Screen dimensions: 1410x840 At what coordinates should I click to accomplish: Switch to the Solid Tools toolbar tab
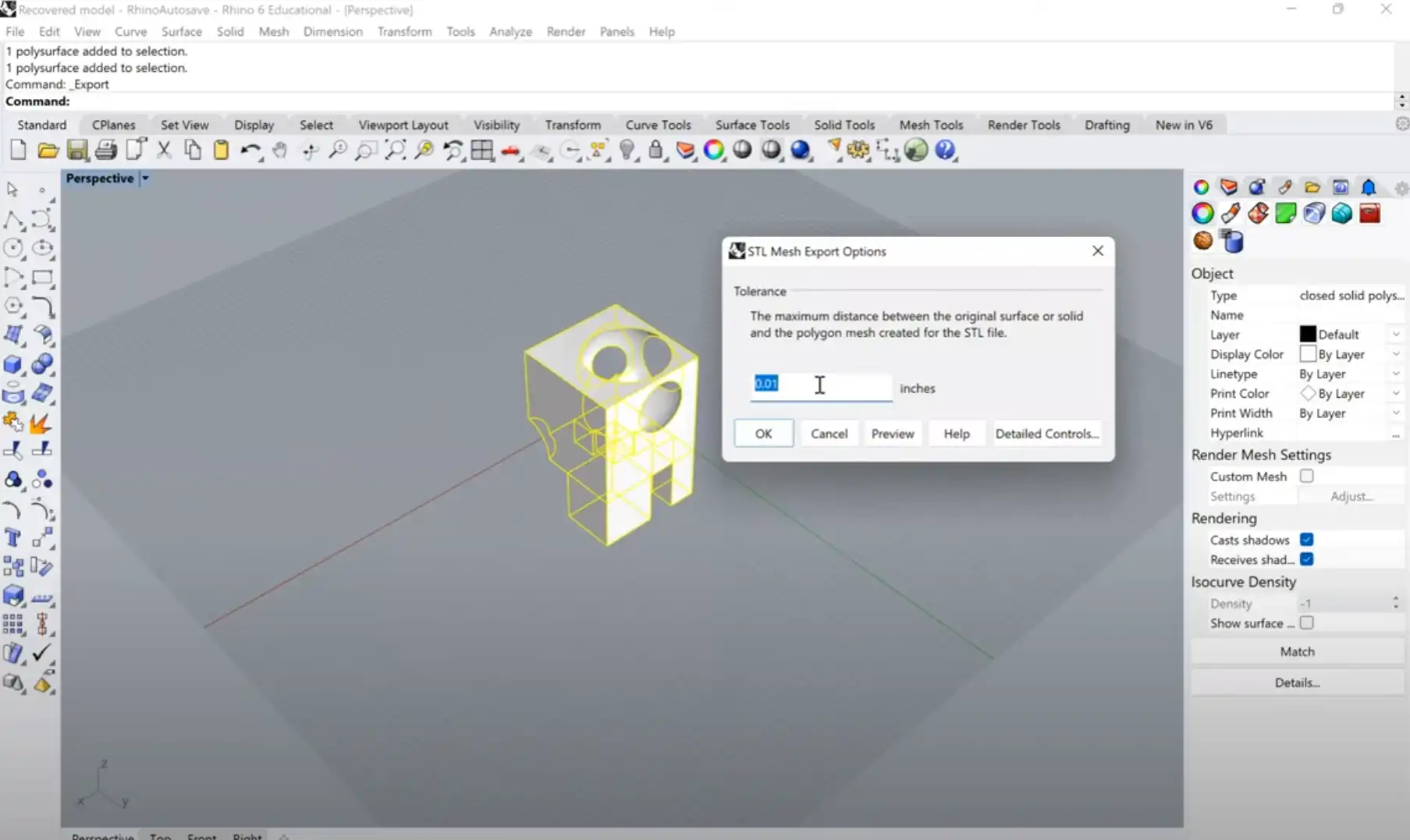[x=844, y=125]
